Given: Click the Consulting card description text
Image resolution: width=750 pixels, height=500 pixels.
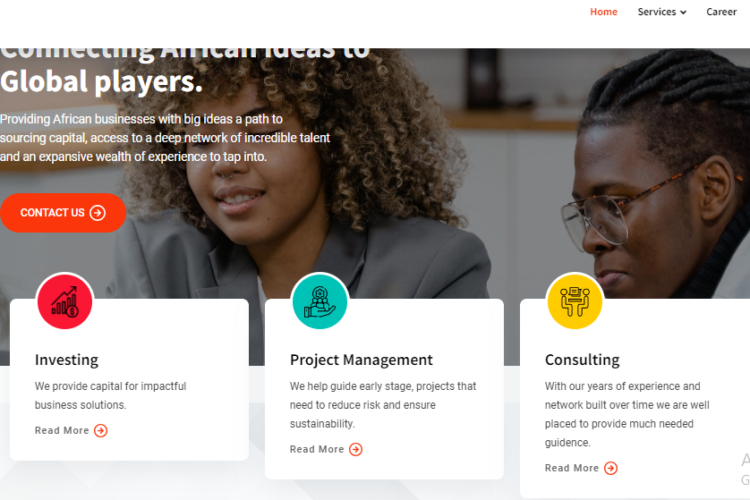Looking at the screenshot, I should [x=627, y=414].
